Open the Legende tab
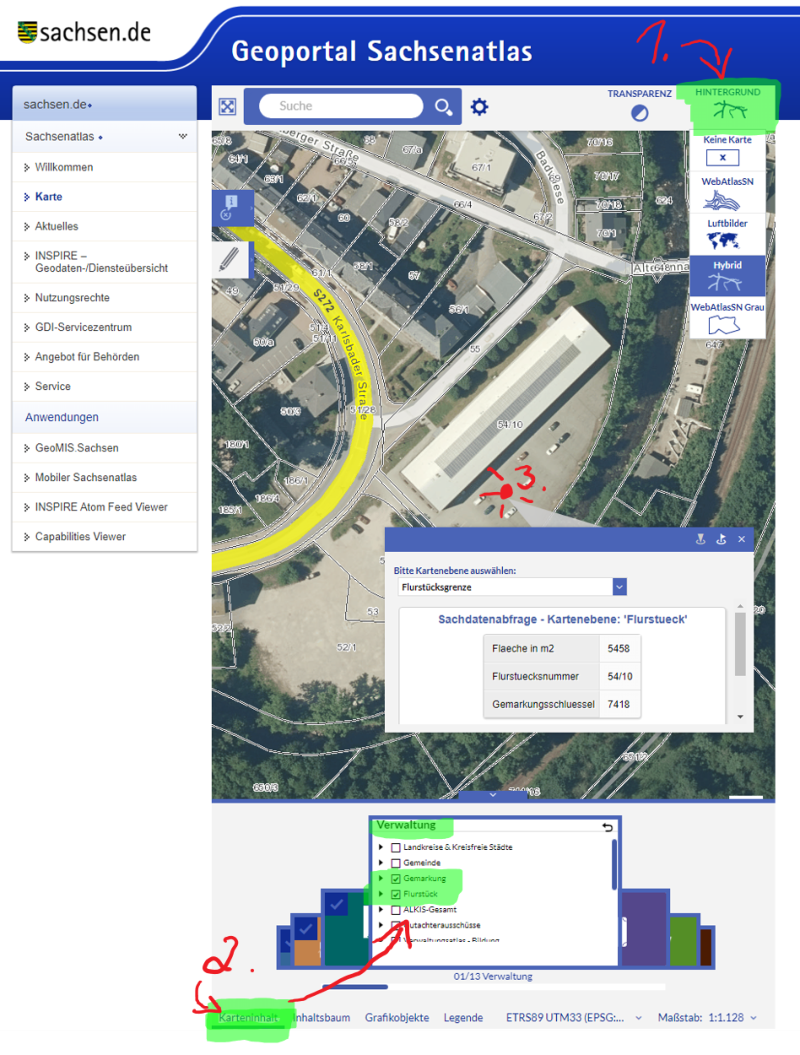800x1055 pixels. [463, 1018]
